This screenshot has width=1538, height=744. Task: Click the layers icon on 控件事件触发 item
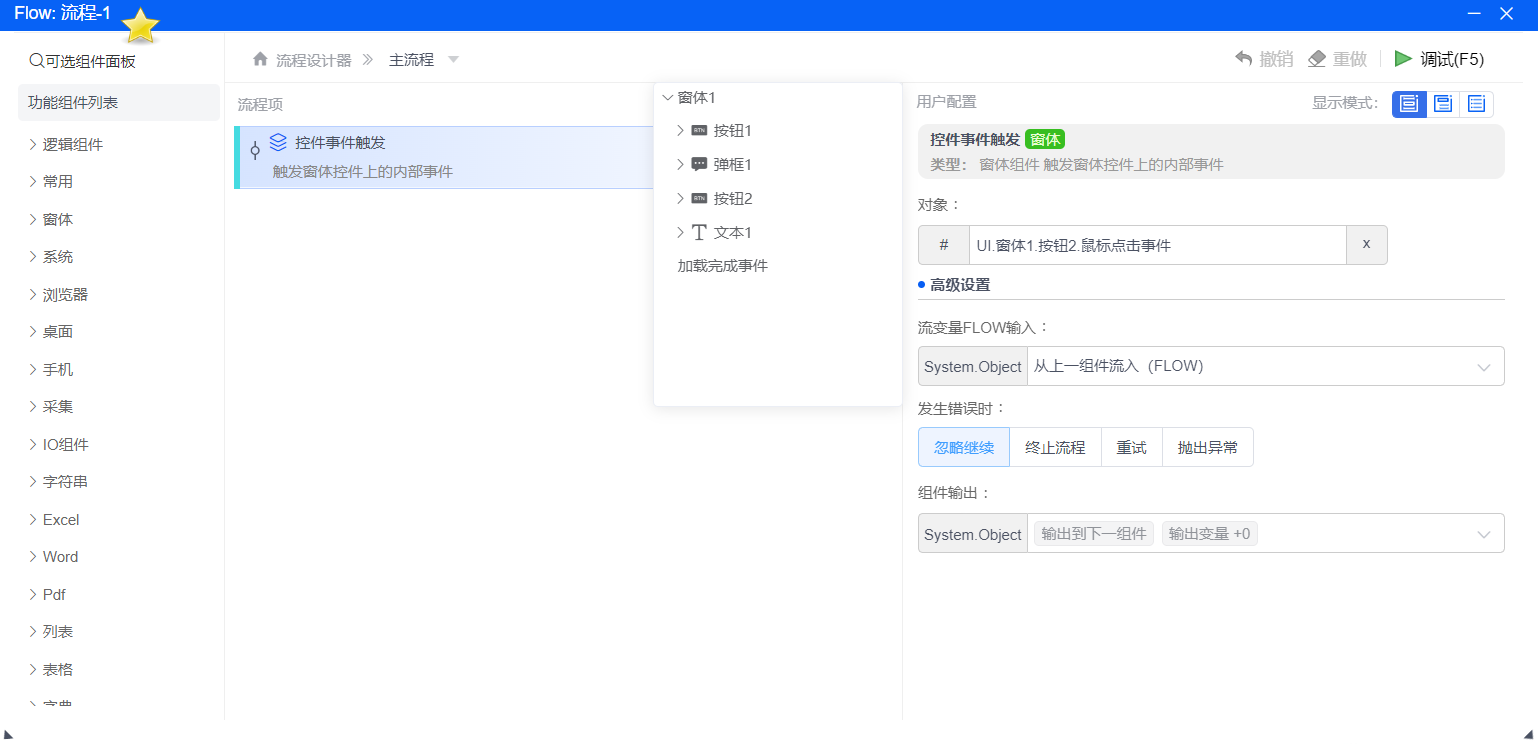tap(279, 141)
